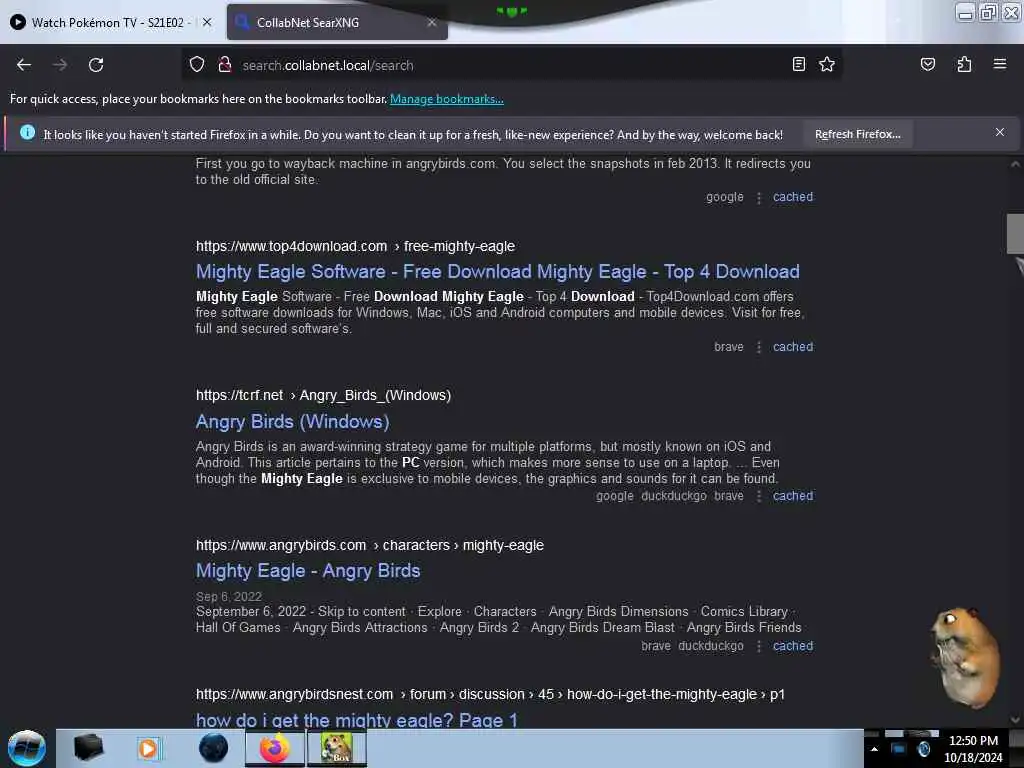Click the forward navigation arrow

point(60,65)
